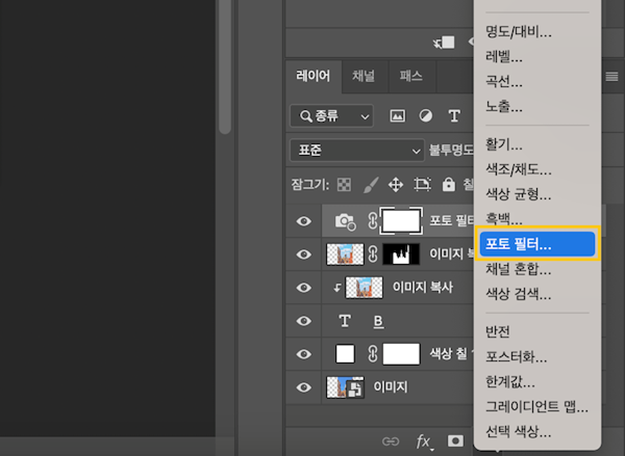
Task: Select 그레이디언트 맵... option
Action: [537, 407]
